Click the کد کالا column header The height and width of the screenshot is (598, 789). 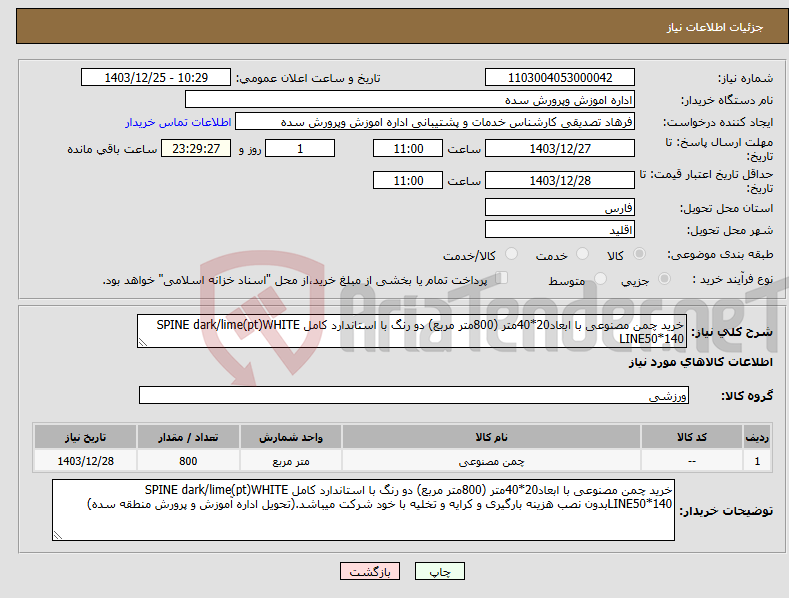(692, 437)
